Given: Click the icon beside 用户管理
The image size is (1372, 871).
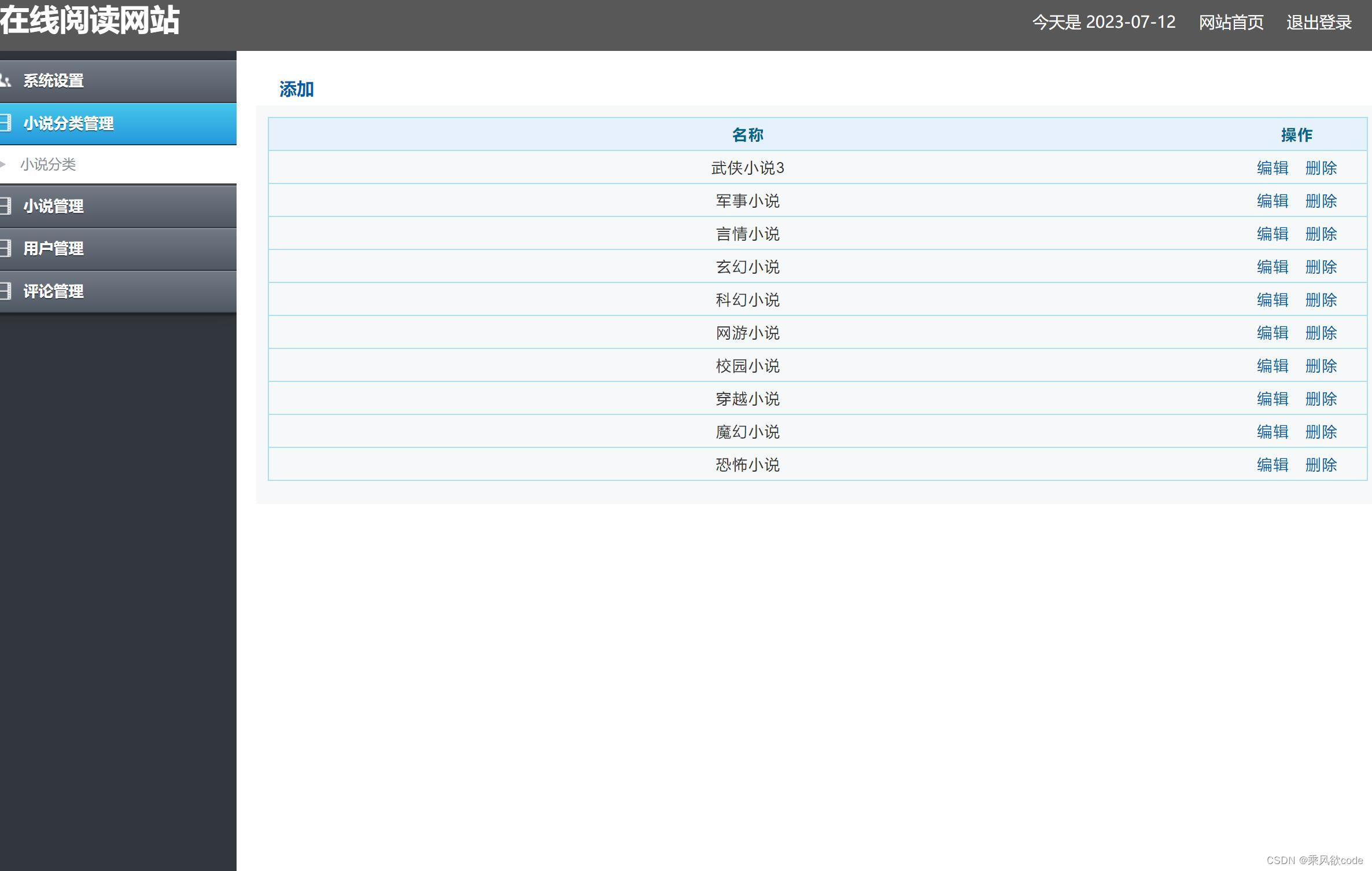Looking at the screenshot, I should coord(6,248).
